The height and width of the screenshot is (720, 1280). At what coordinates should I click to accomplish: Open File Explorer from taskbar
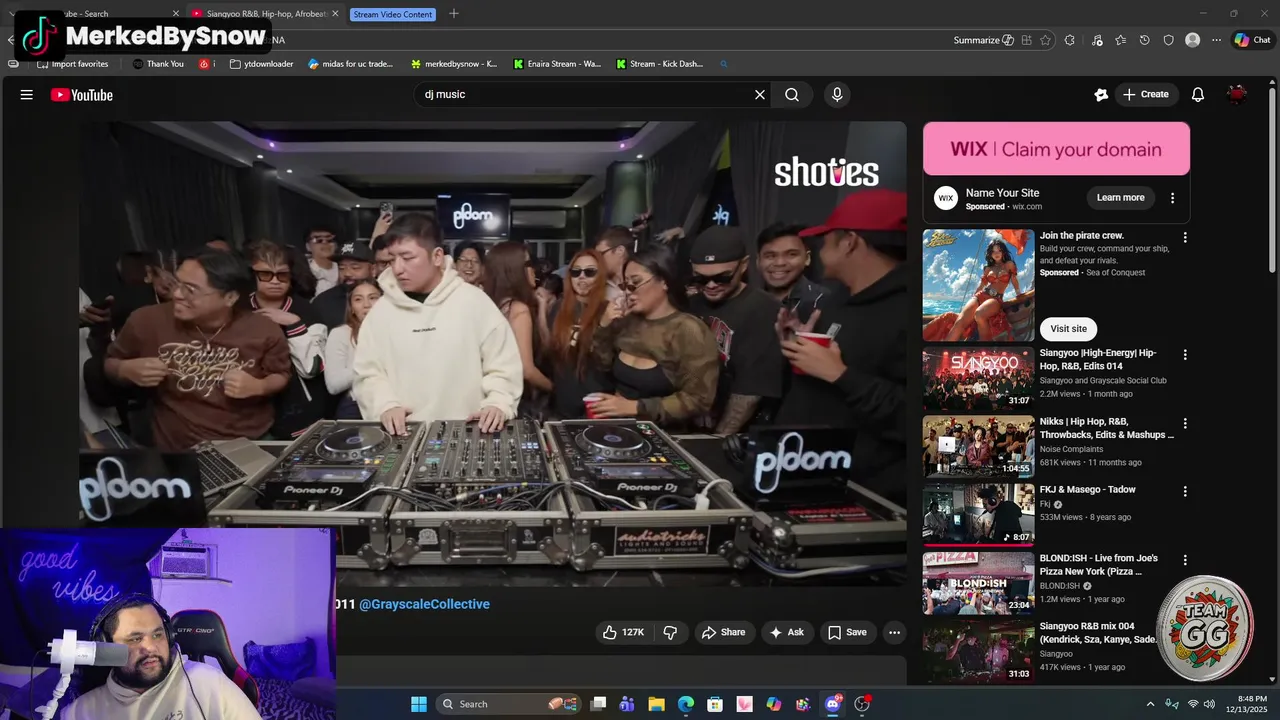pos(656,704)
